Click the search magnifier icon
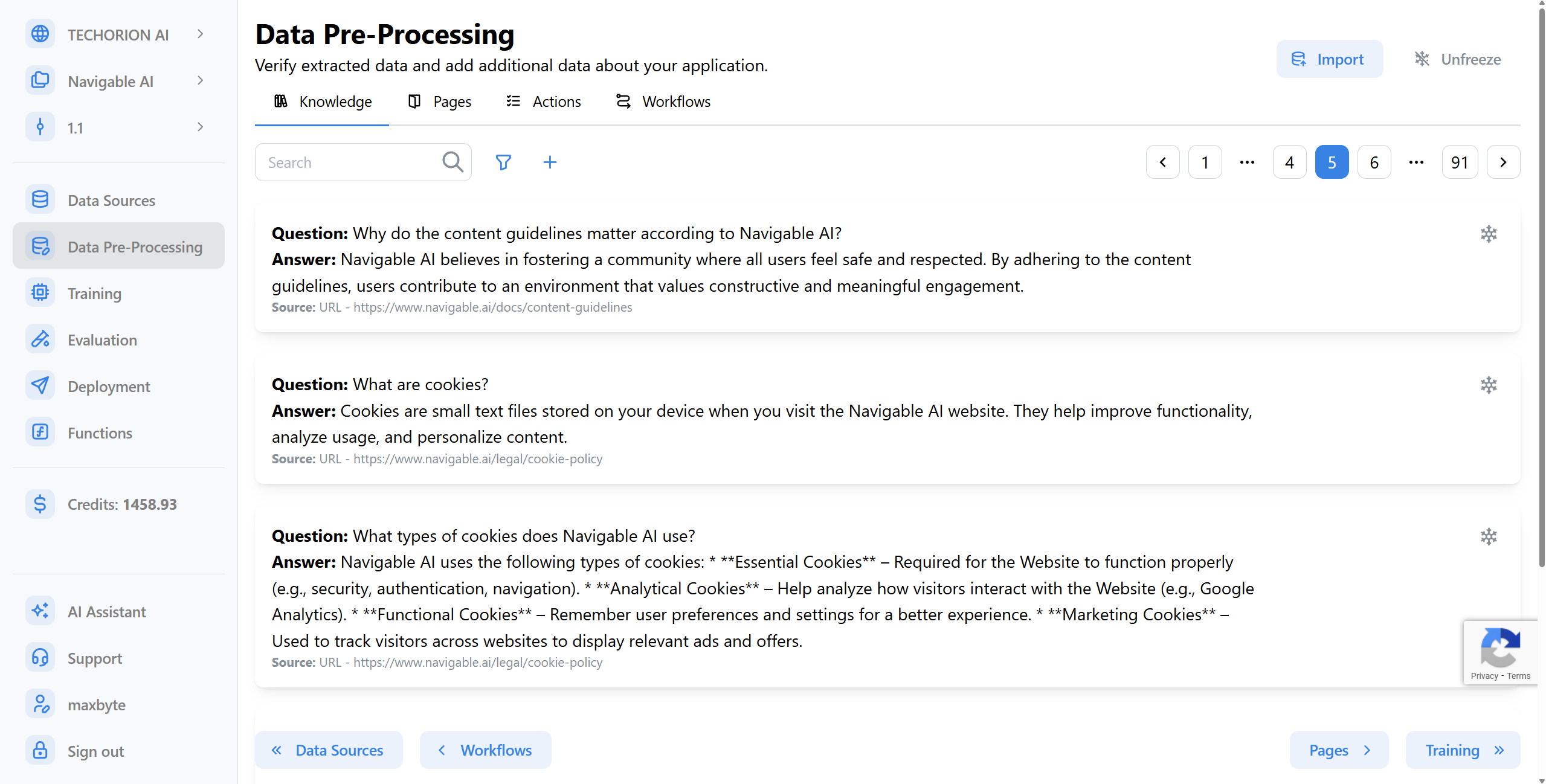 [453, 162]
